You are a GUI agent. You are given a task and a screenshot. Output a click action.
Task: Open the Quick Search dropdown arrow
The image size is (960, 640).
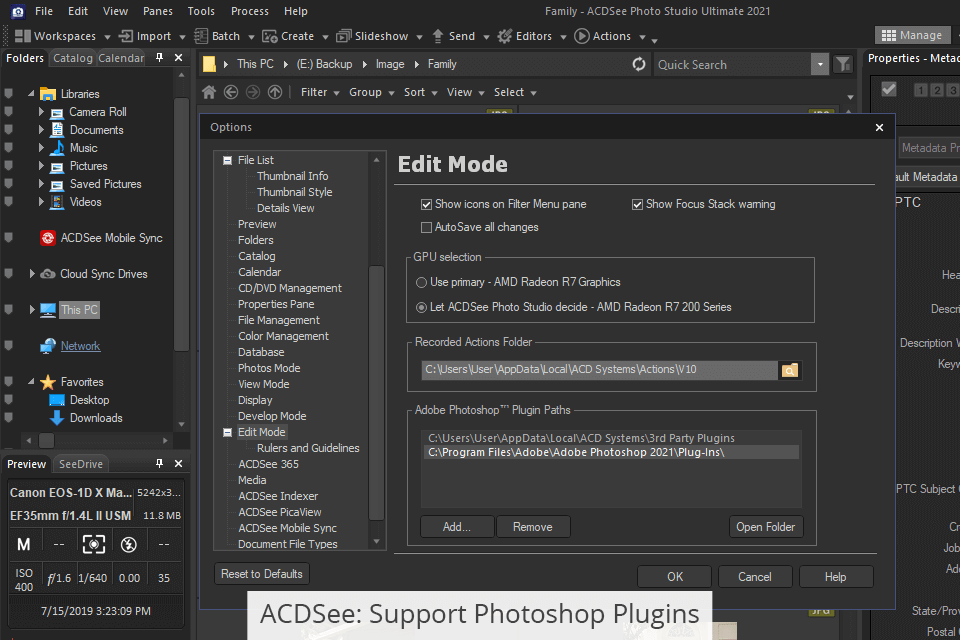point(820,64)
